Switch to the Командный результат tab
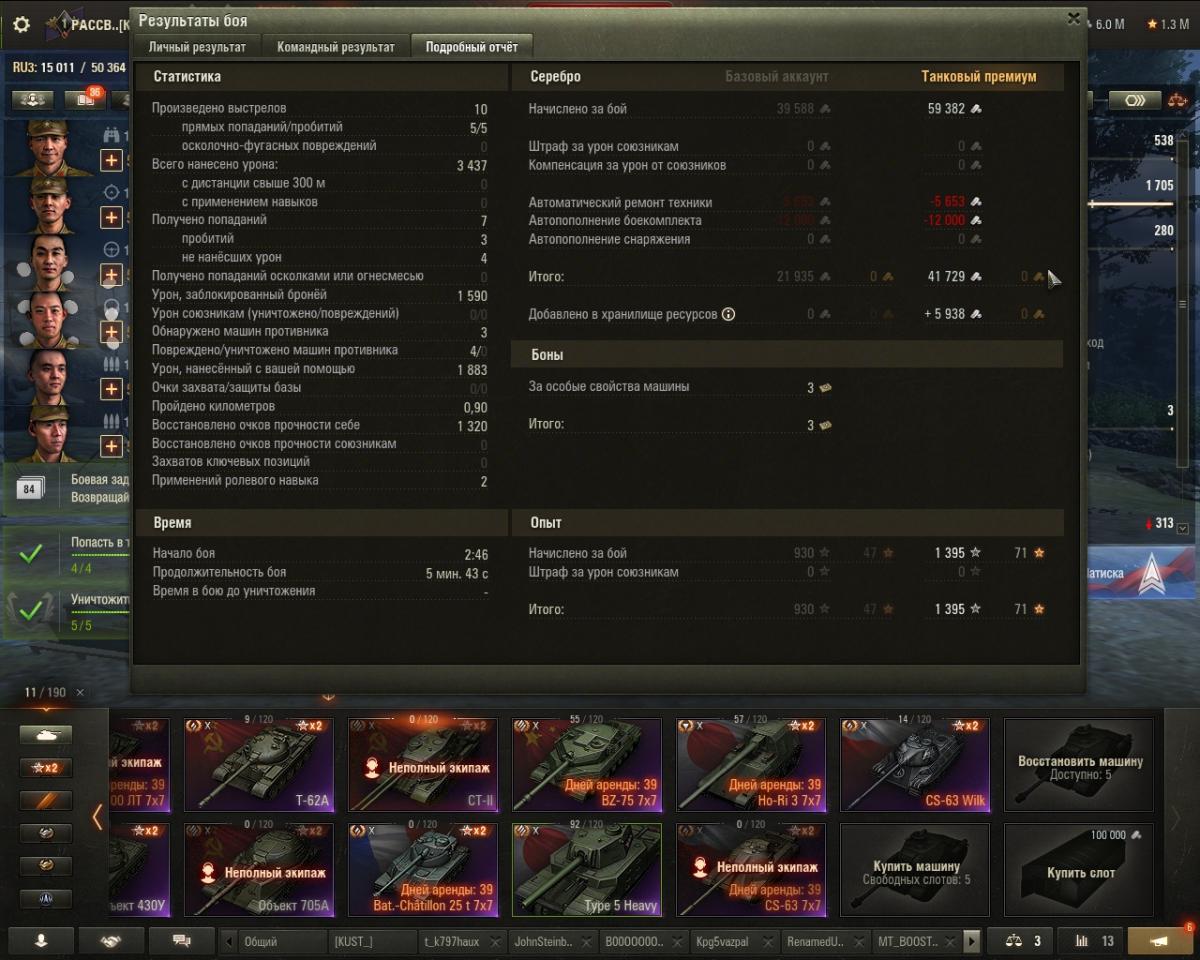Viewport: 1200px width, 960px height. tap(335, 47)
